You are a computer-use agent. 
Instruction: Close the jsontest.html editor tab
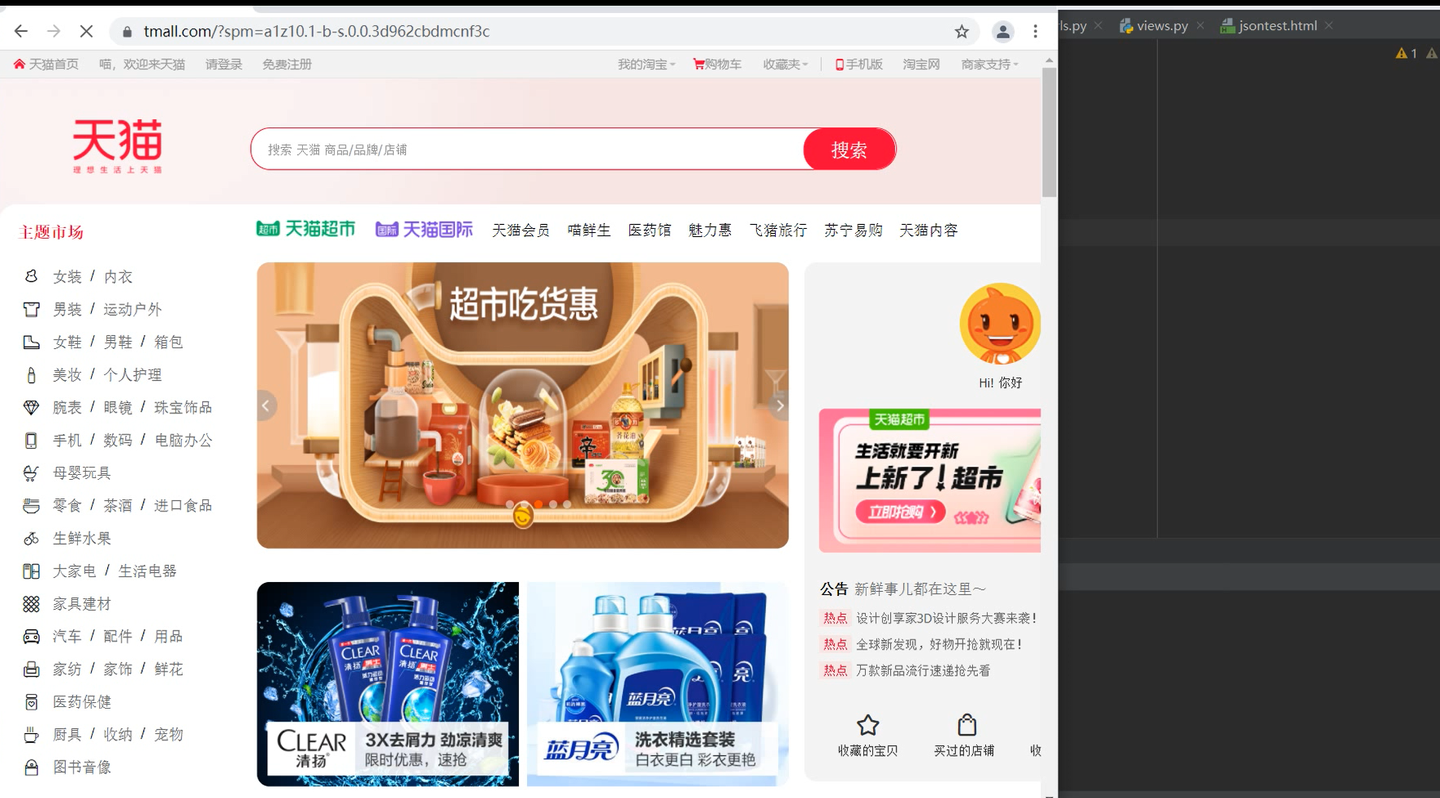coord(1329,26)
